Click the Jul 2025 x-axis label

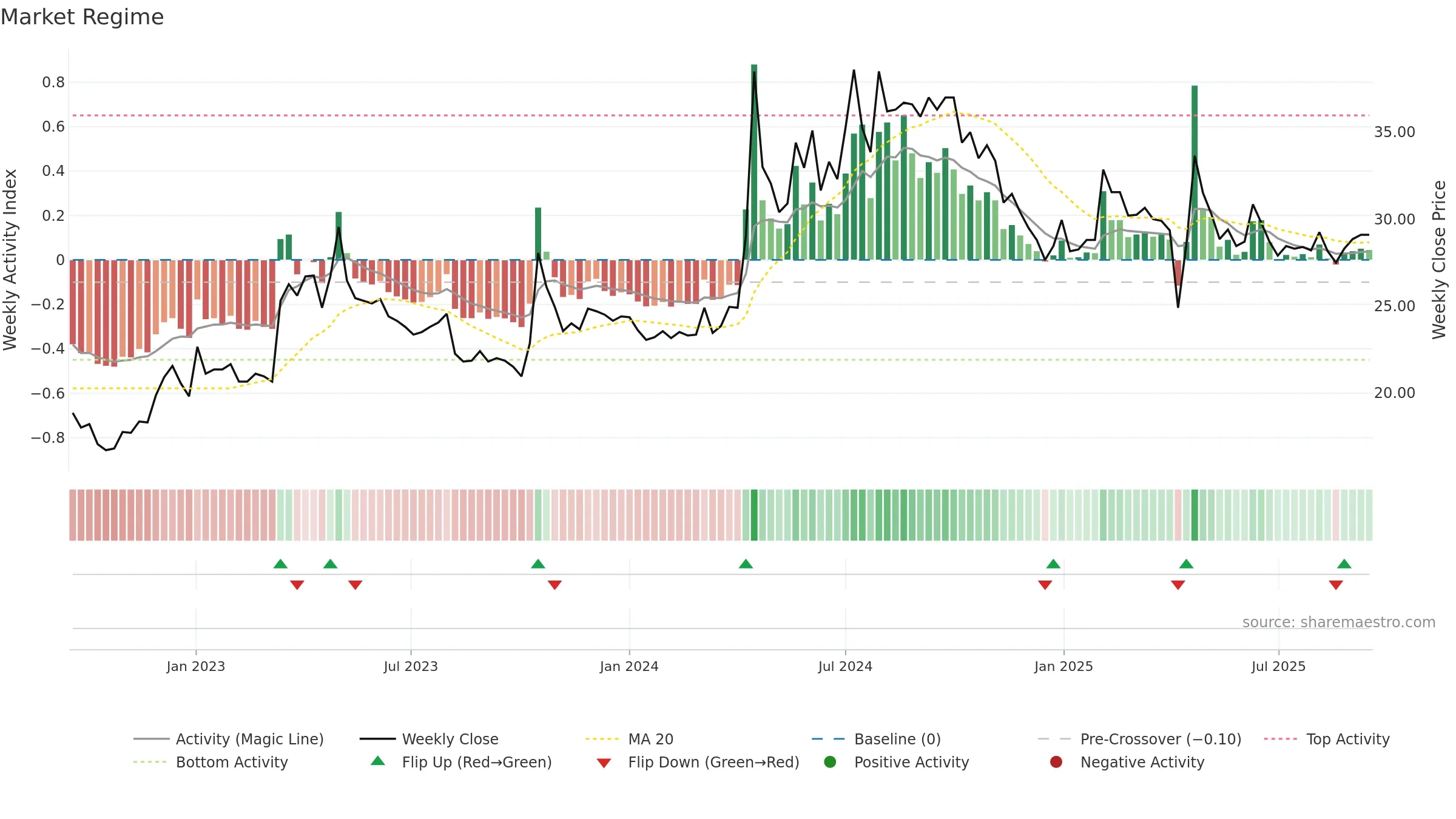pyautogui.click(x=1278, y=666)
